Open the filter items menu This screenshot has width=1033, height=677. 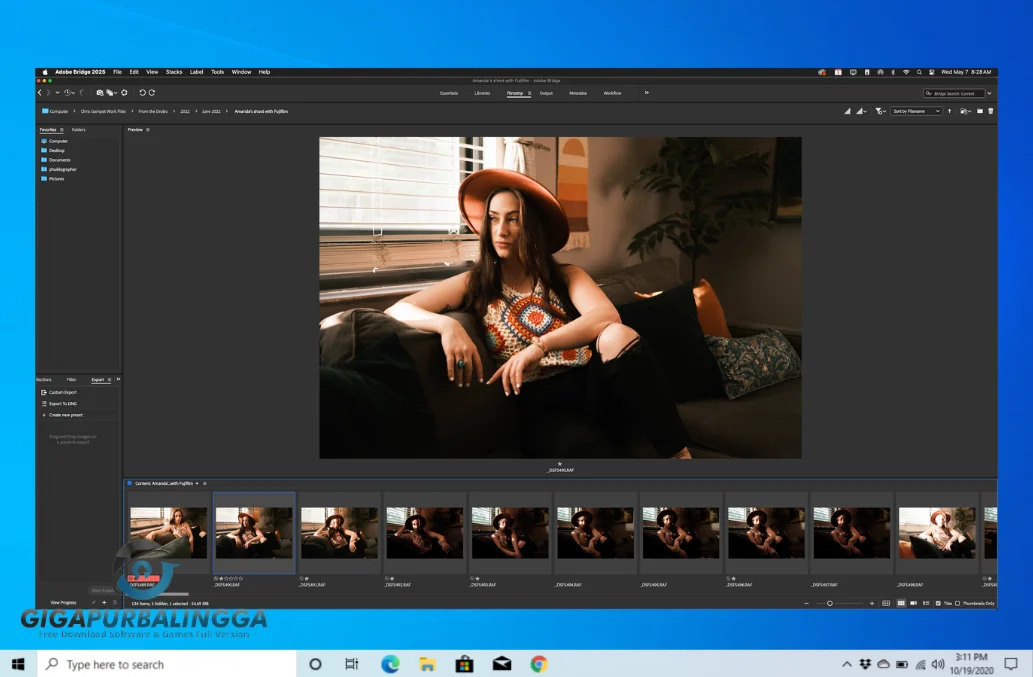[x=880, y=111]
